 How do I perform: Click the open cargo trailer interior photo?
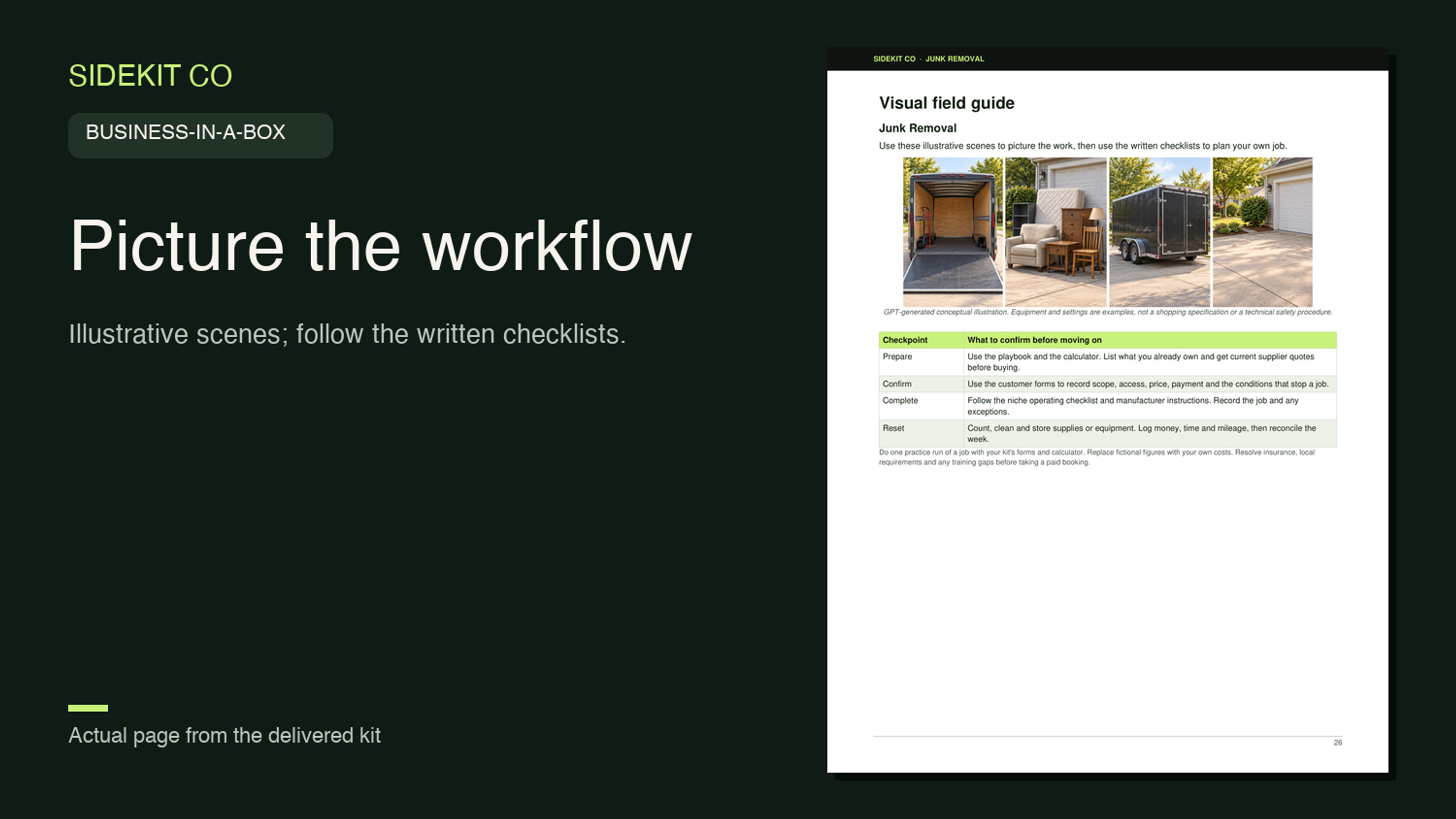[x=952, y=232]
